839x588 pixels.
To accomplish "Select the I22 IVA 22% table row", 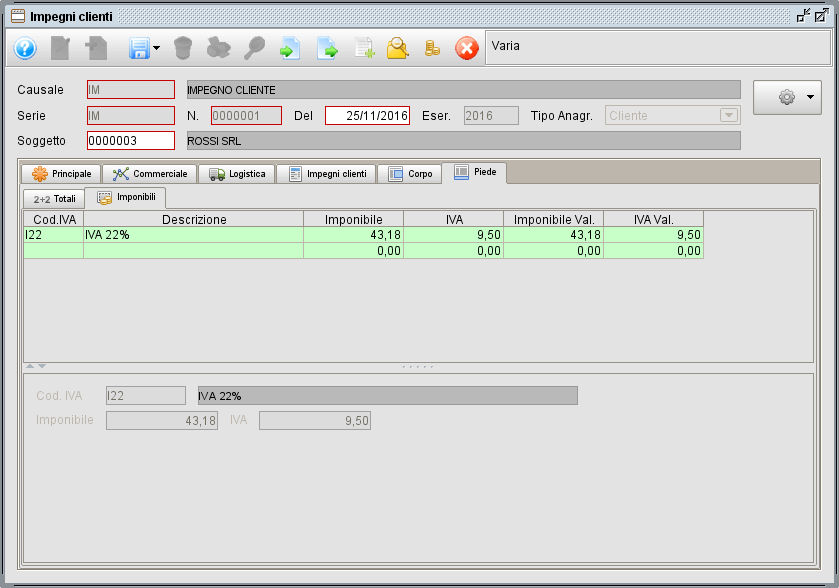I will 194,235.
